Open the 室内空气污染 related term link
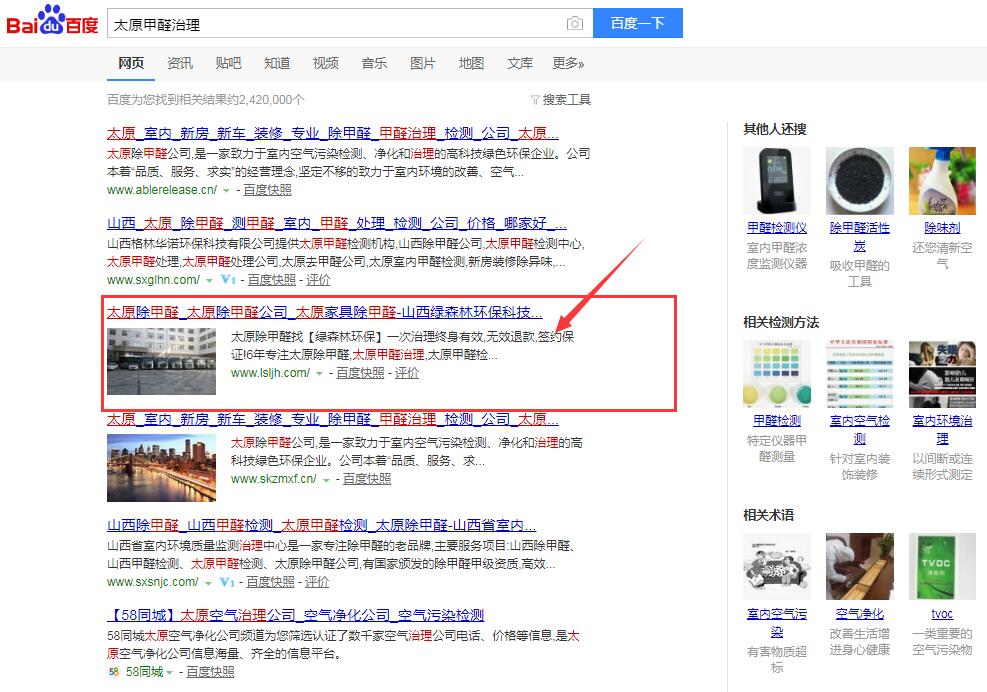The width and height of the screenshot is (987, 692). pos(776,622)
